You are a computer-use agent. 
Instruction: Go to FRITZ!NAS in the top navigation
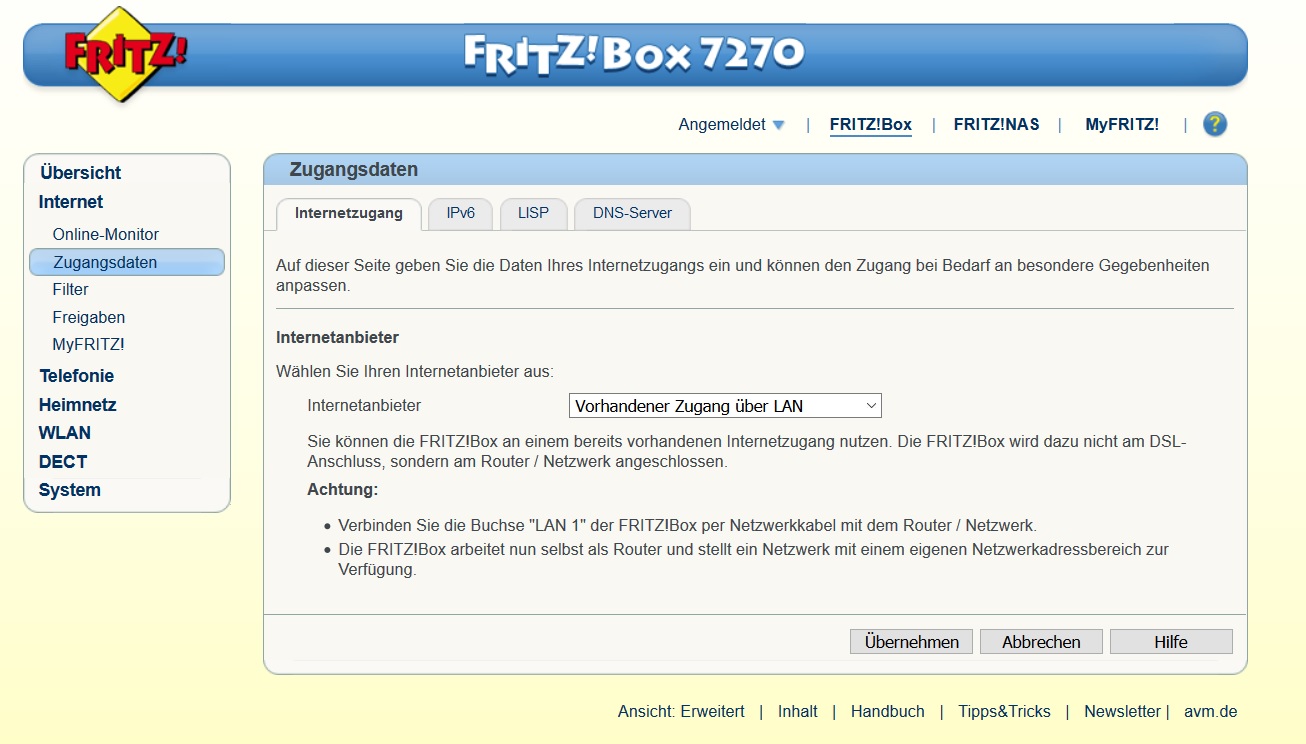coord(996,125)
